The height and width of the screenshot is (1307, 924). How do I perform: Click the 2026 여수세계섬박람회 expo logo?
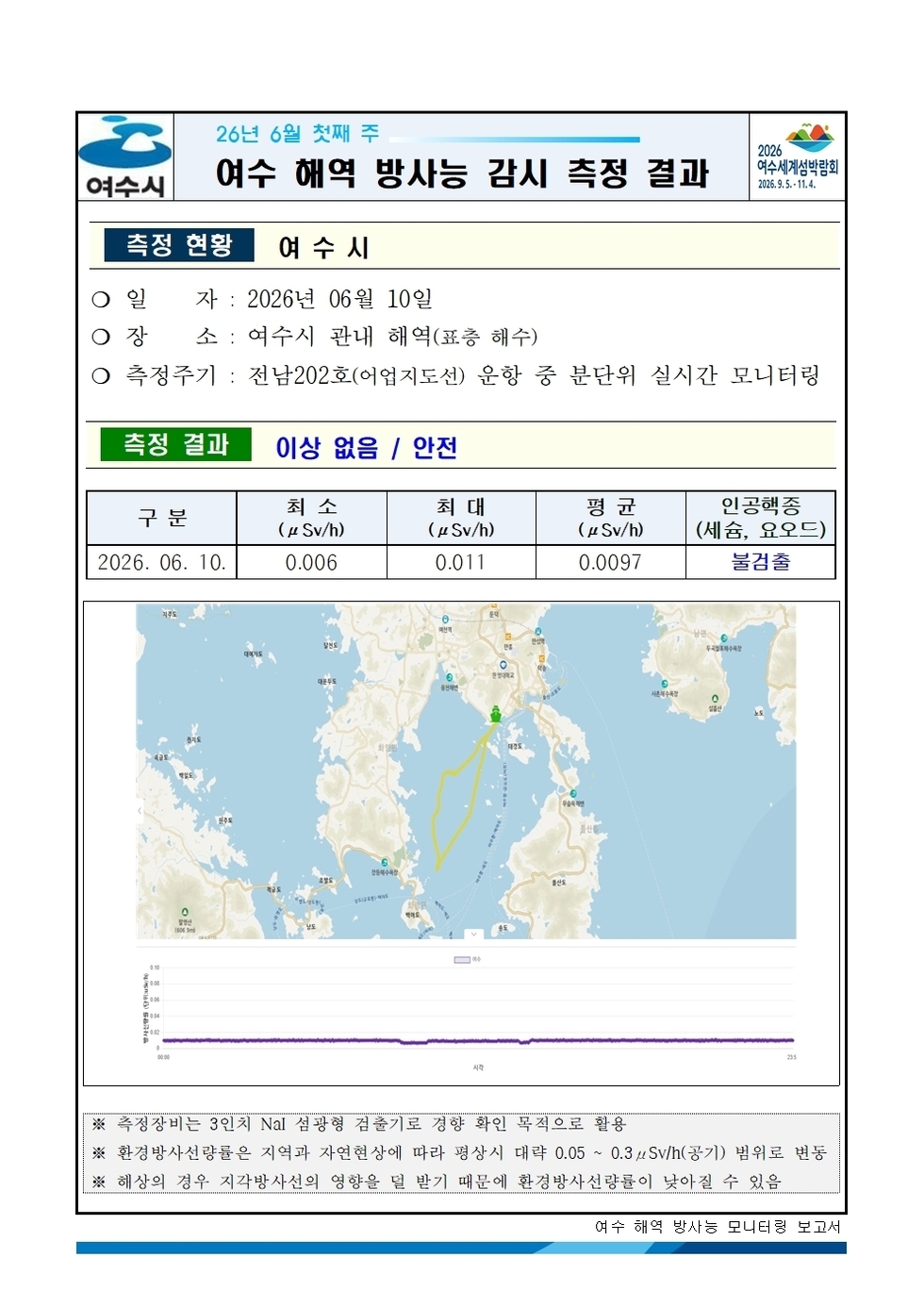tap(797, 157)
